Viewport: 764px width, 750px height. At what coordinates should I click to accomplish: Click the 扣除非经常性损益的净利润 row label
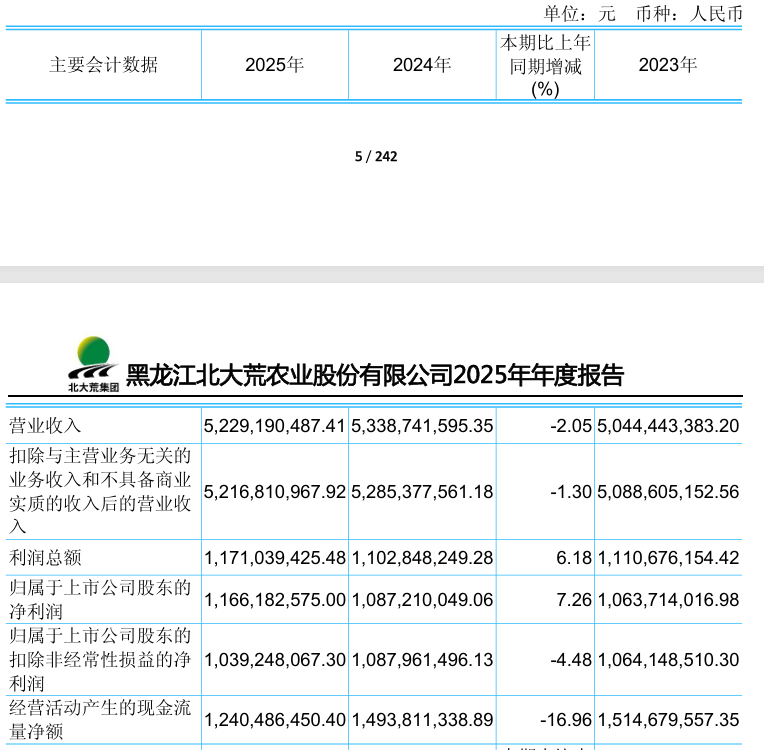pyautogui.click(x=100, y=659)
